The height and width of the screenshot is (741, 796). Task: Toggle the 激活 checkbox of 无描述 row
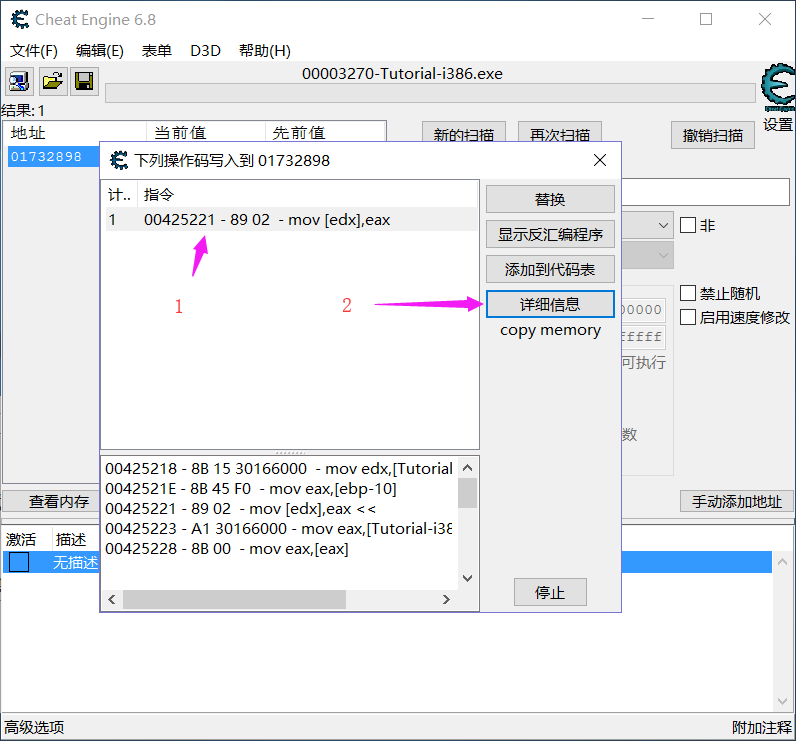coord(19,562)
